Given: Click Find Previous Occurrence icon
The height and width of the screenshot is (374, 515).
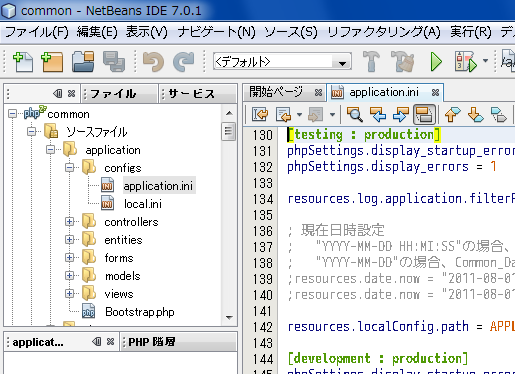Looking at the screenshot, I should pyautogui.click(x=378, y=114).
